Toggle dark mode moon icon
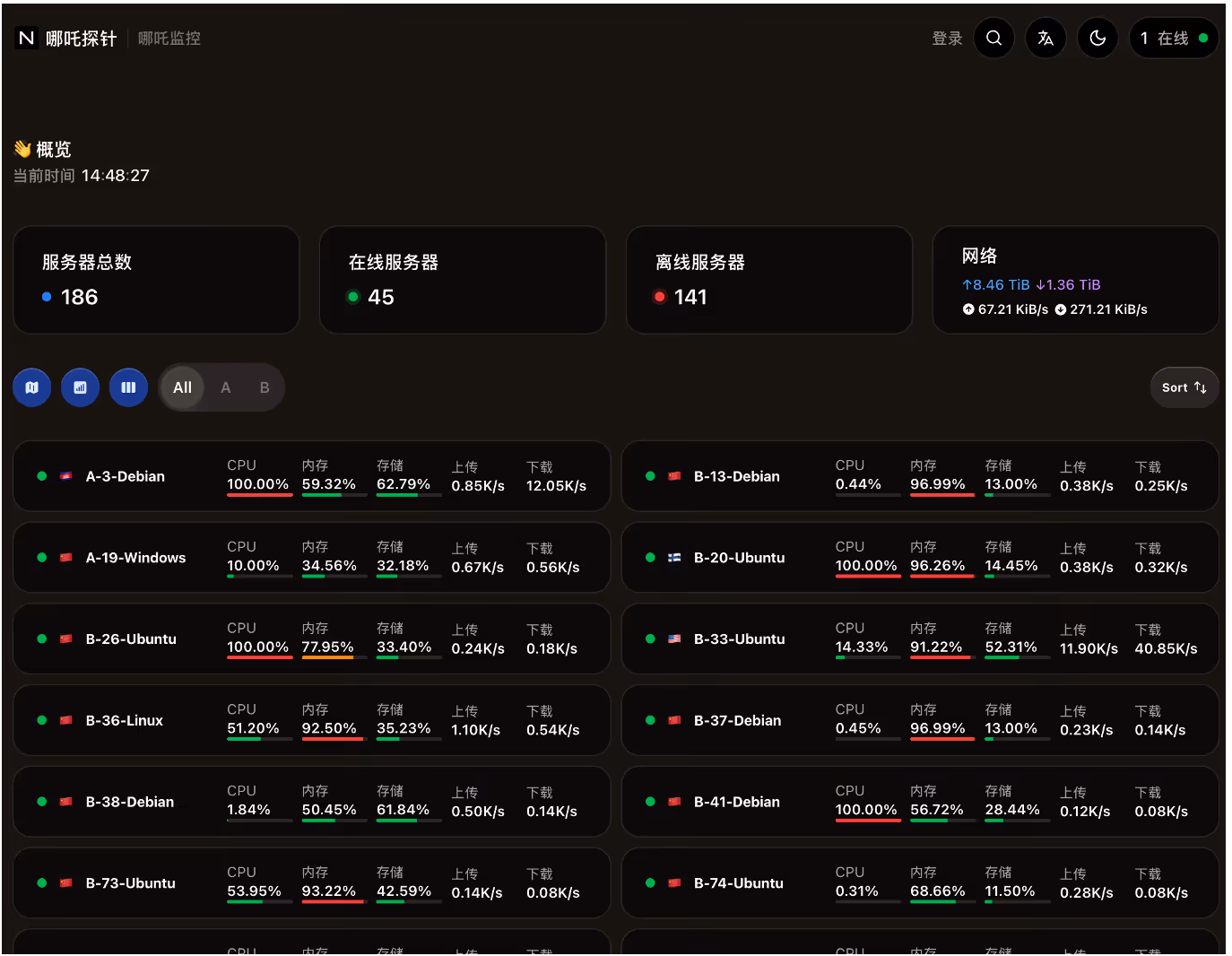Image resolution: width=1232 pixels, height=956 pixels. click(x=1098, y=38)
